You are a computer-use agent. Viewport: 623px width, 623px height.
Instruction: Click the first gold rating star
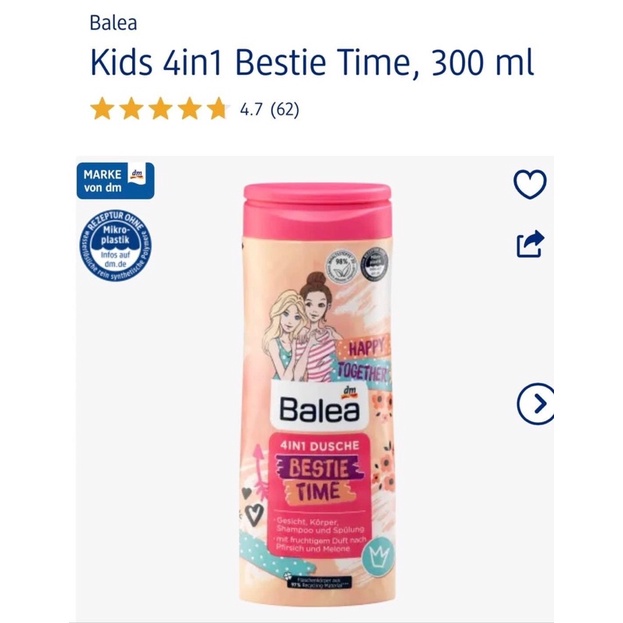102,109
